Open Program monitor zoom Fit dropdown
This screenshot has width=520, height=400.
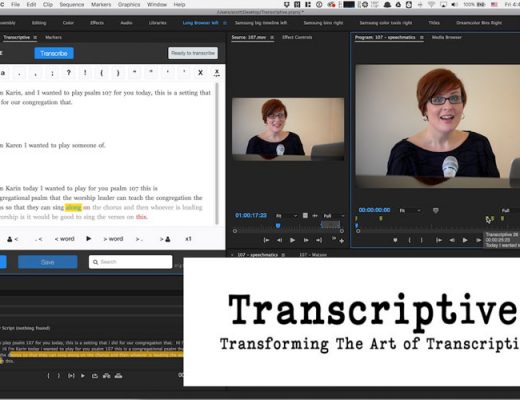(410, 211)
